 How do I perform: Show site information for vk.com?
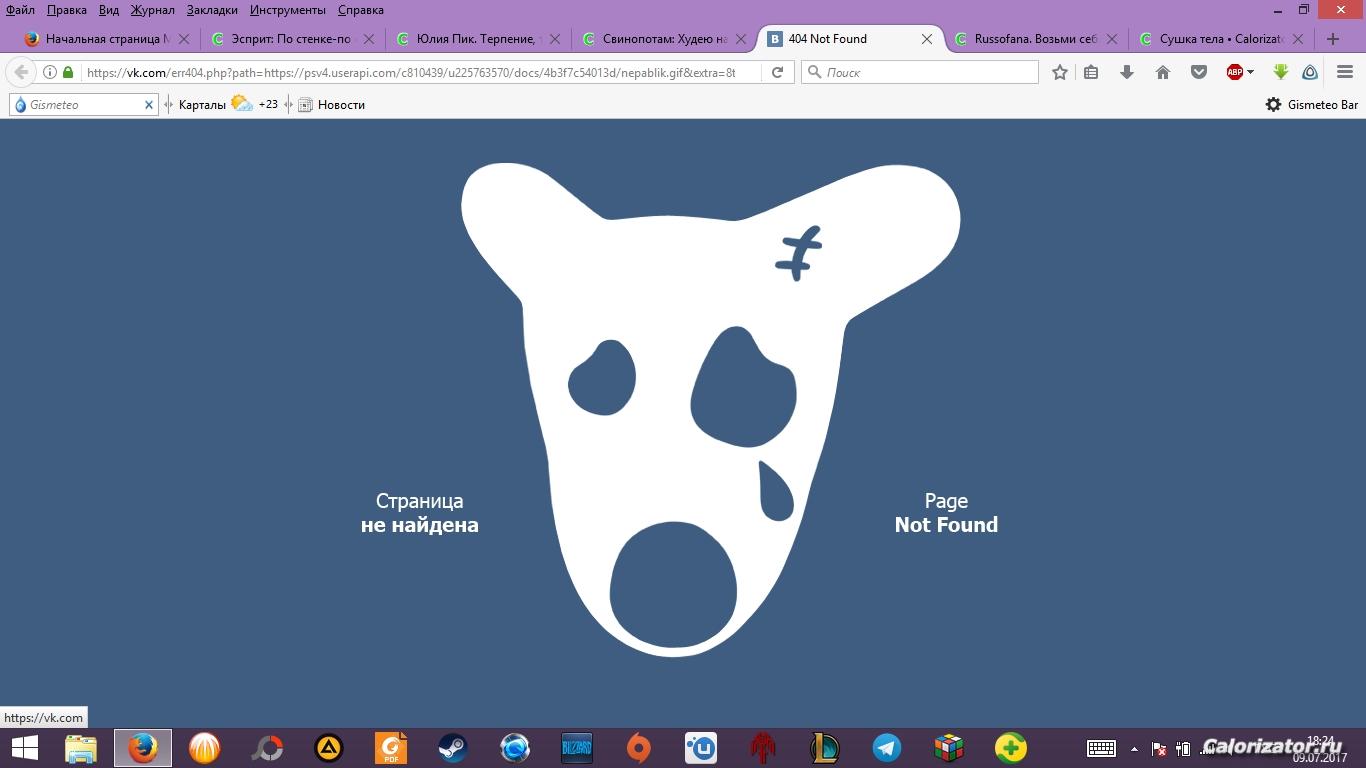coord(50,72)
